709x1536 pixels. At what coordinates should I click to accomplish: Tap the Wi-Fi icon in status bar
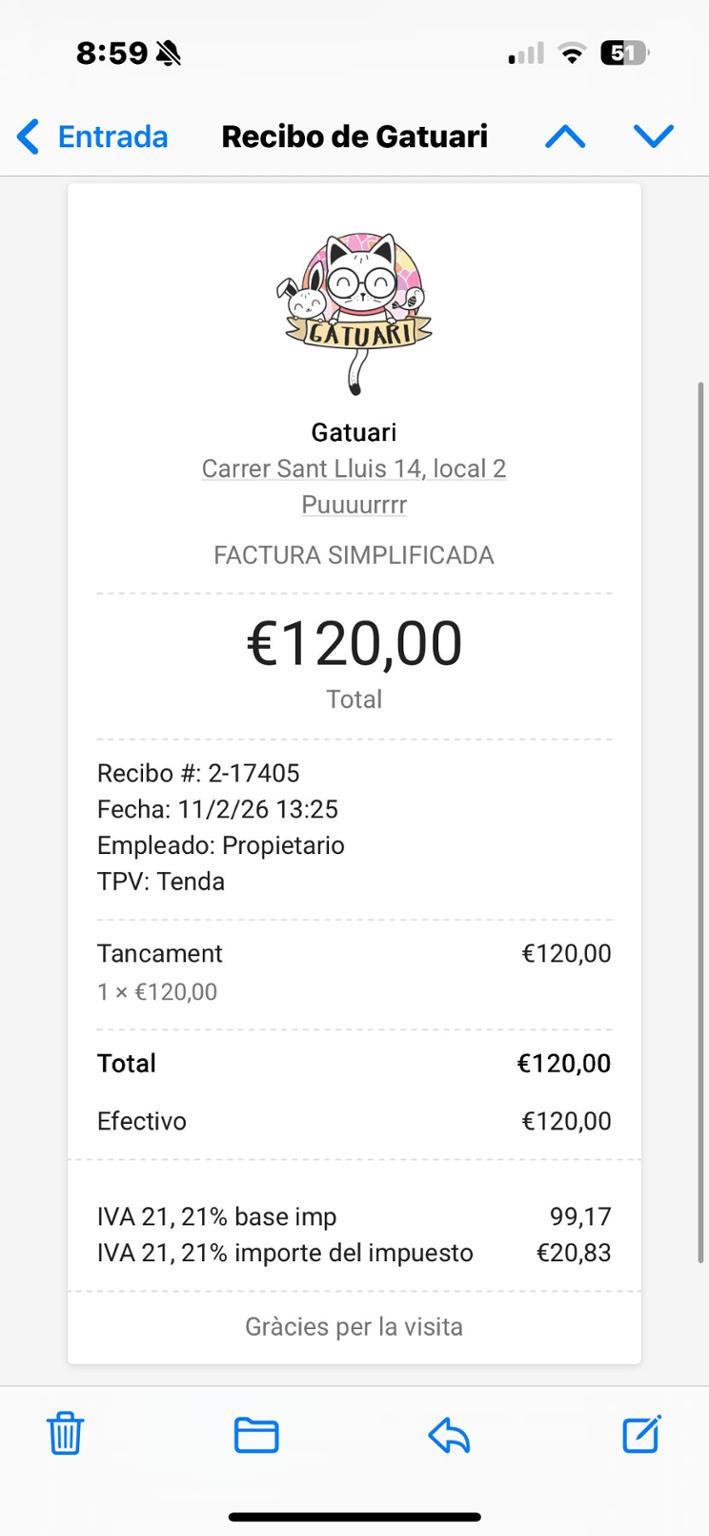572,53
